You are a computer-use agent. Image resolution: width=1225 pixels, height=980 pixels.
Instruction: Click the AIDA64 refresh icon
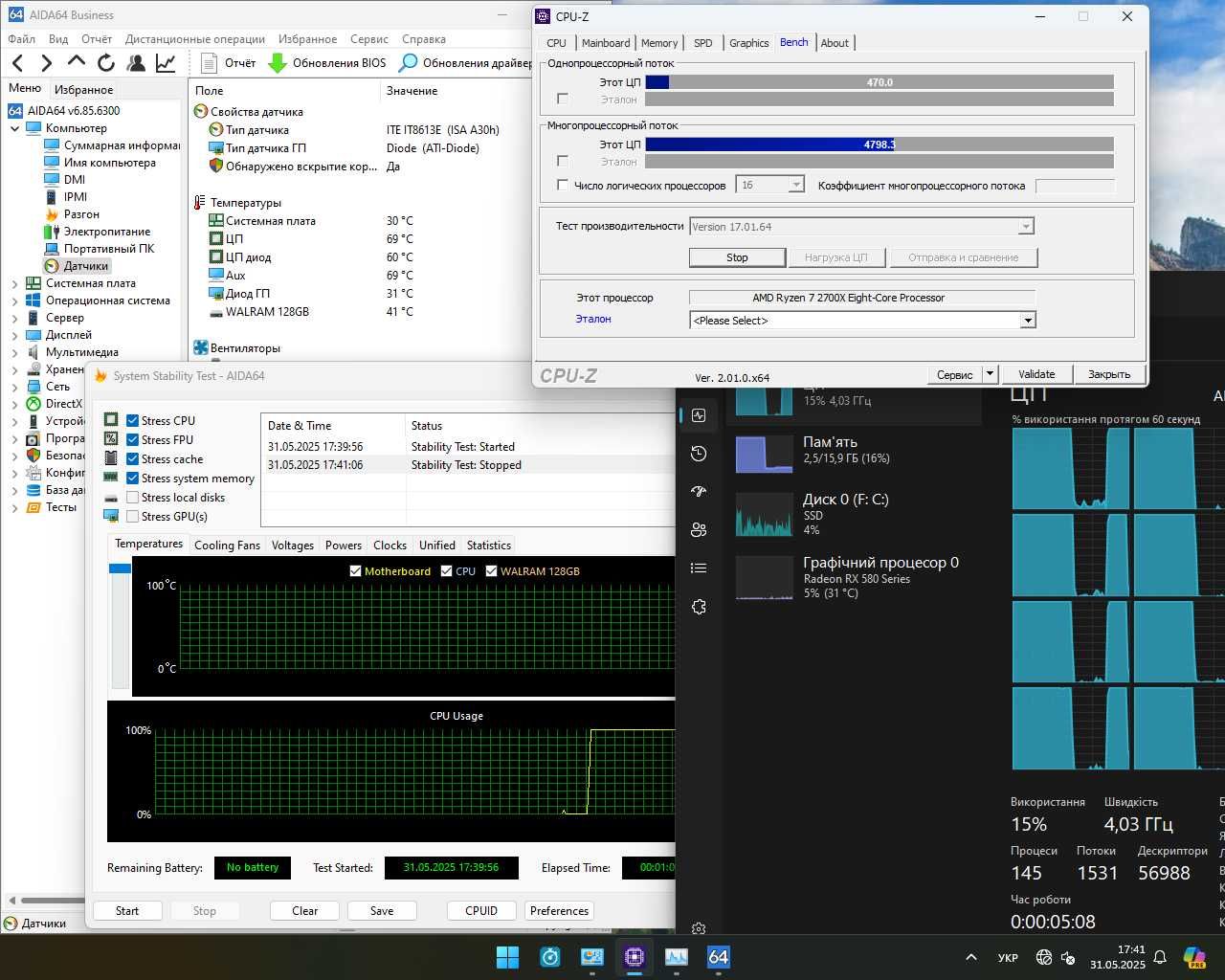106,63
